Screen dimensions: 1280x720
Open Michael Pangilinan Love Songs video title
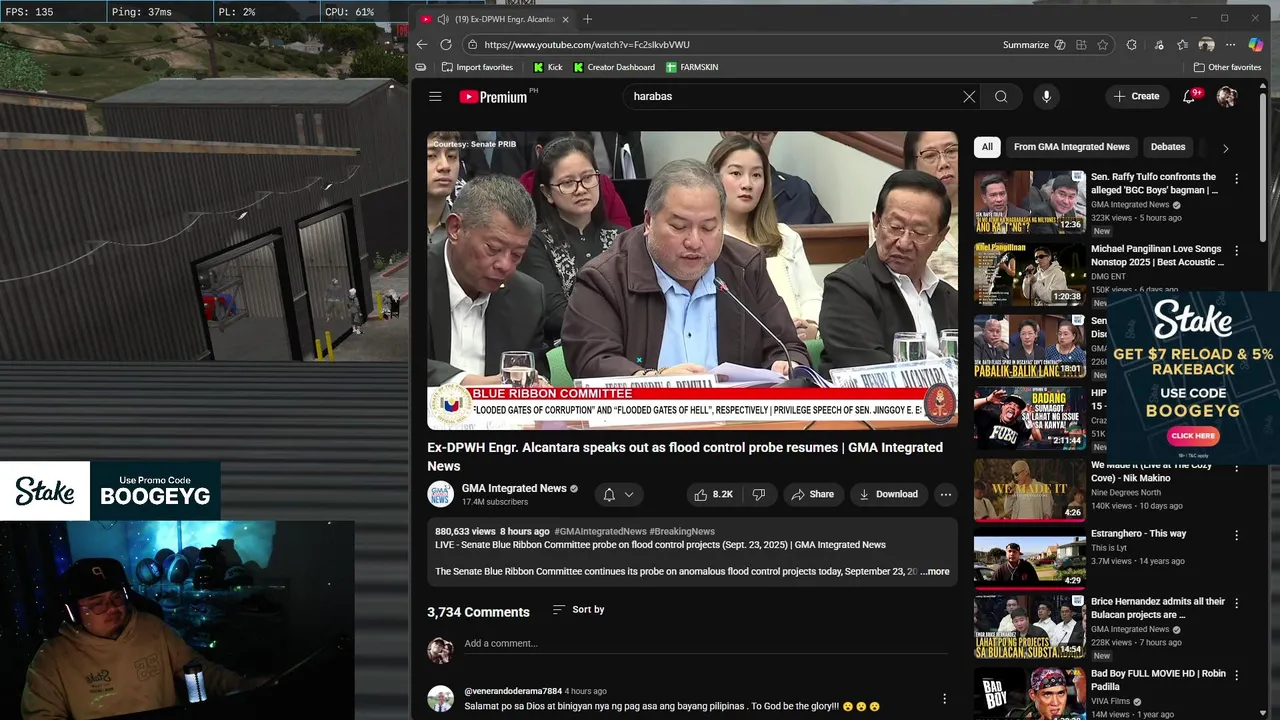(1157, 255)
